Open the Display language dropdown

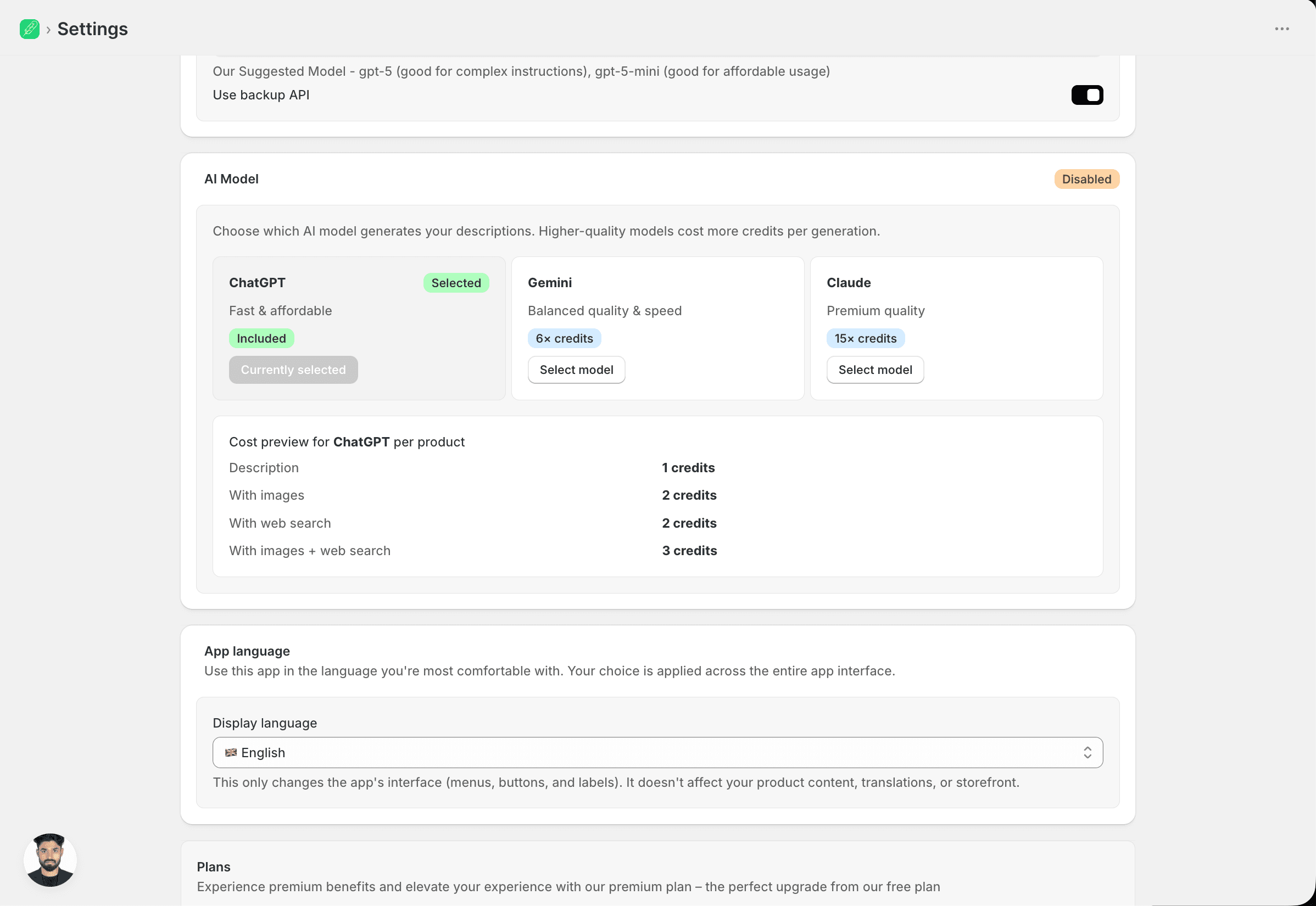click(657, 752)
